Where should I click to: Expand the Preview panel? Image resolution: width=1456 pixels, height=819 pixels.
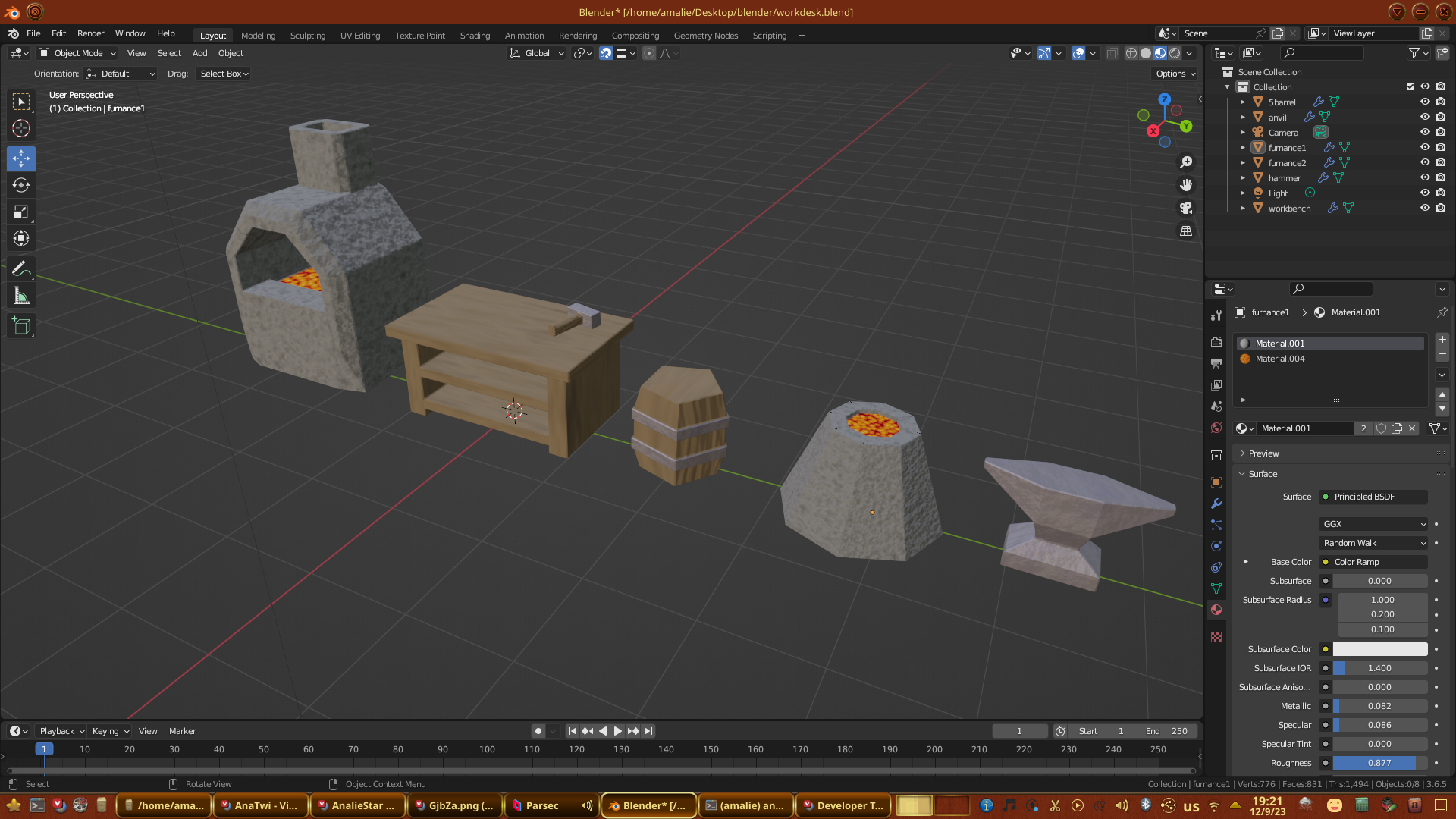(1263, 453)
